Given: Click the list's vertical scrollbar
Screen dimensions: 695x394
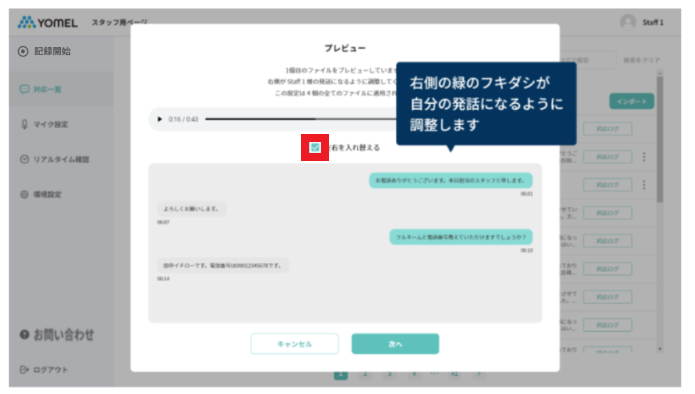Looking at the screenshot, I should click(x=660, y=140).
